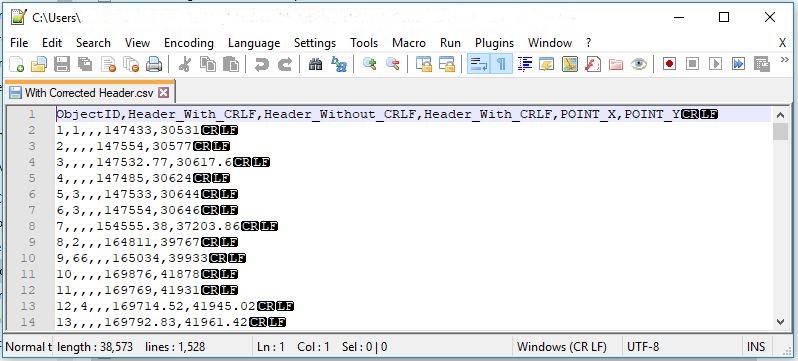Image resolution: width=798 pixels, height=361 pixels.
Task: Toggle synchronize vertical scrolling icon
Action: tap(423, 64)
